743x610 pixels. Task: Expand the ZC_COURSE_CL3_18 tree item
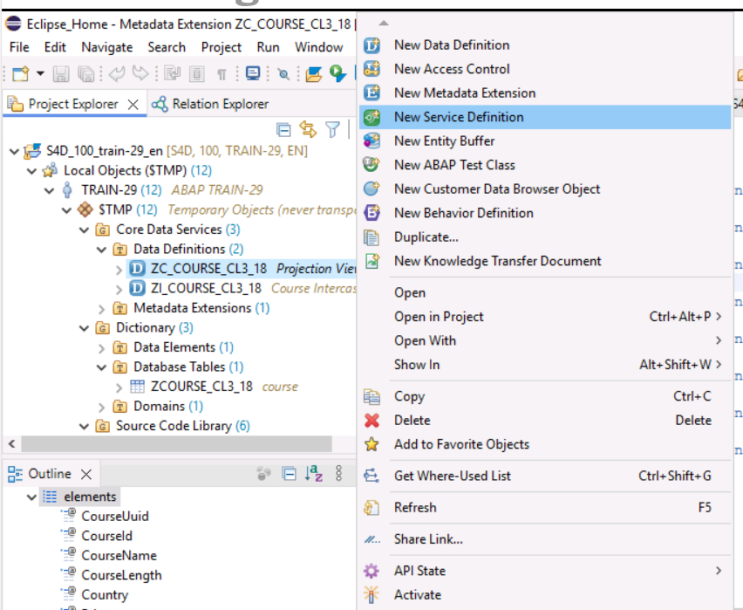click(119, 270)
